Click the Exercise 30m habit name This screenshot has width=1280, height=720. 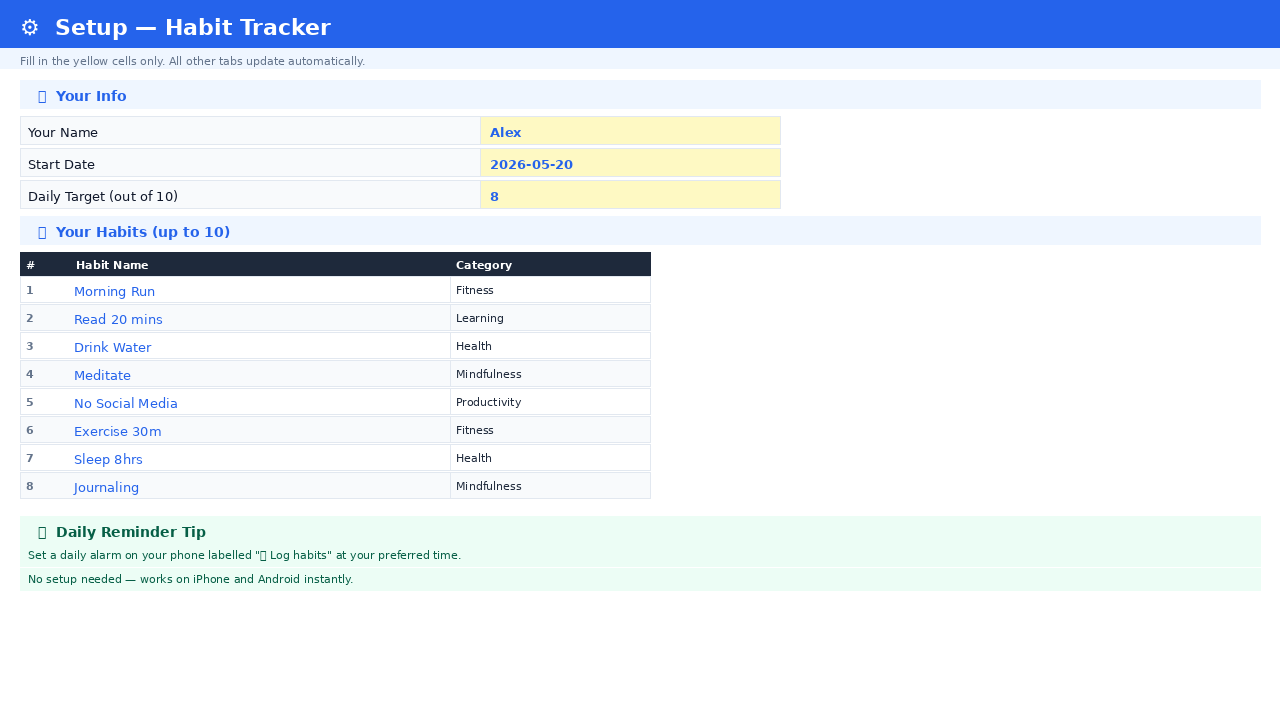(118, 431)
